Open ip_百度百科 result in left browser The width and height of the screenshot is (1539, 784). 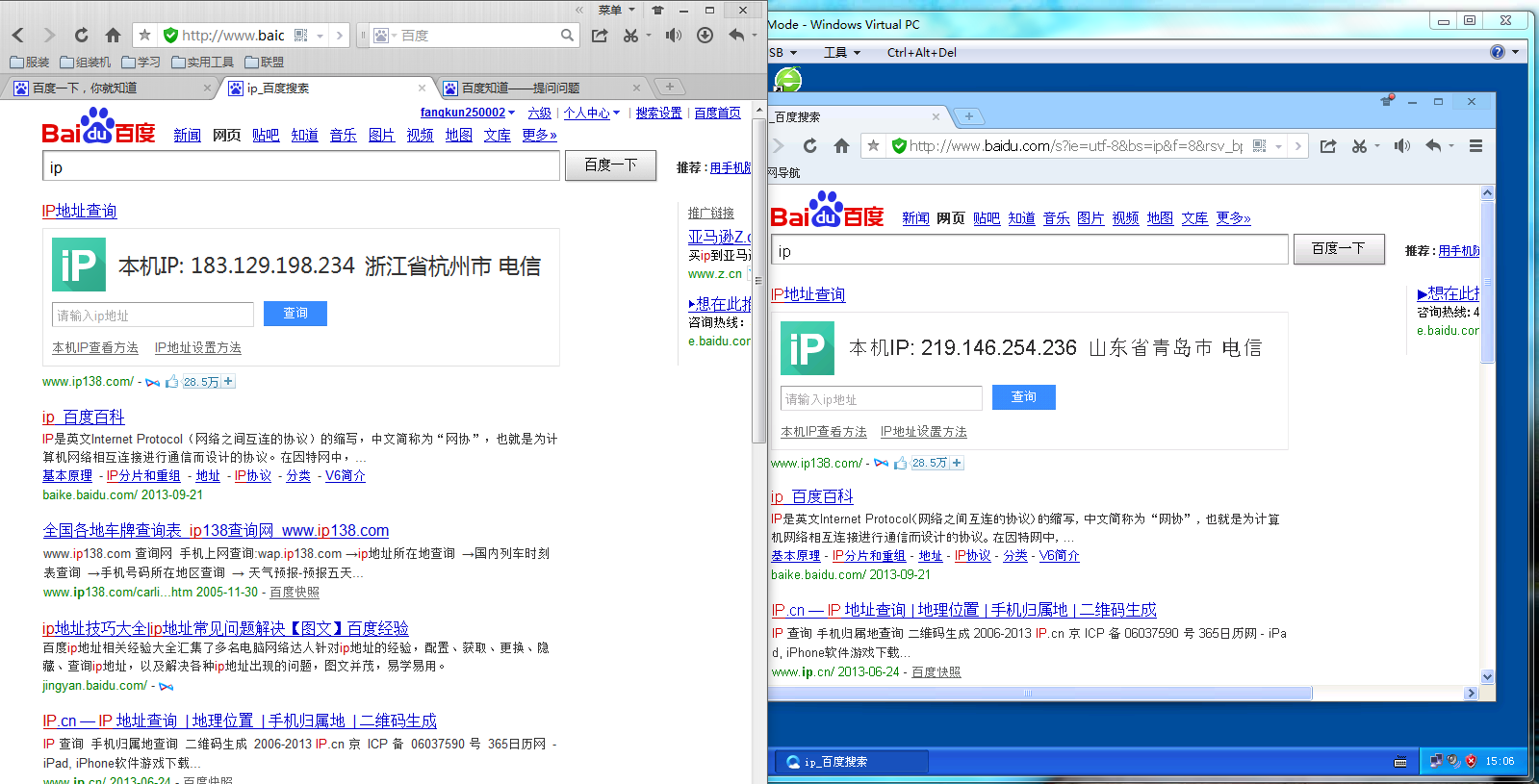point(84,417)
